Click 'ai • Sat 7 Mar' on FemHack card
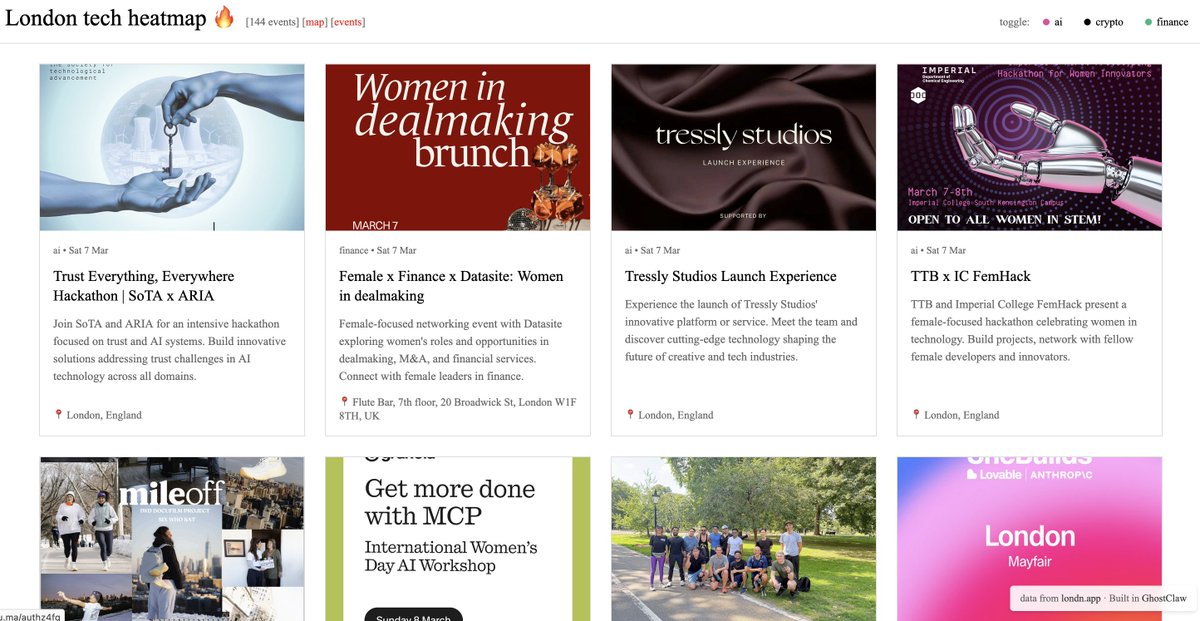Screen dimensions: 1200x621 (x=938, y=250)
